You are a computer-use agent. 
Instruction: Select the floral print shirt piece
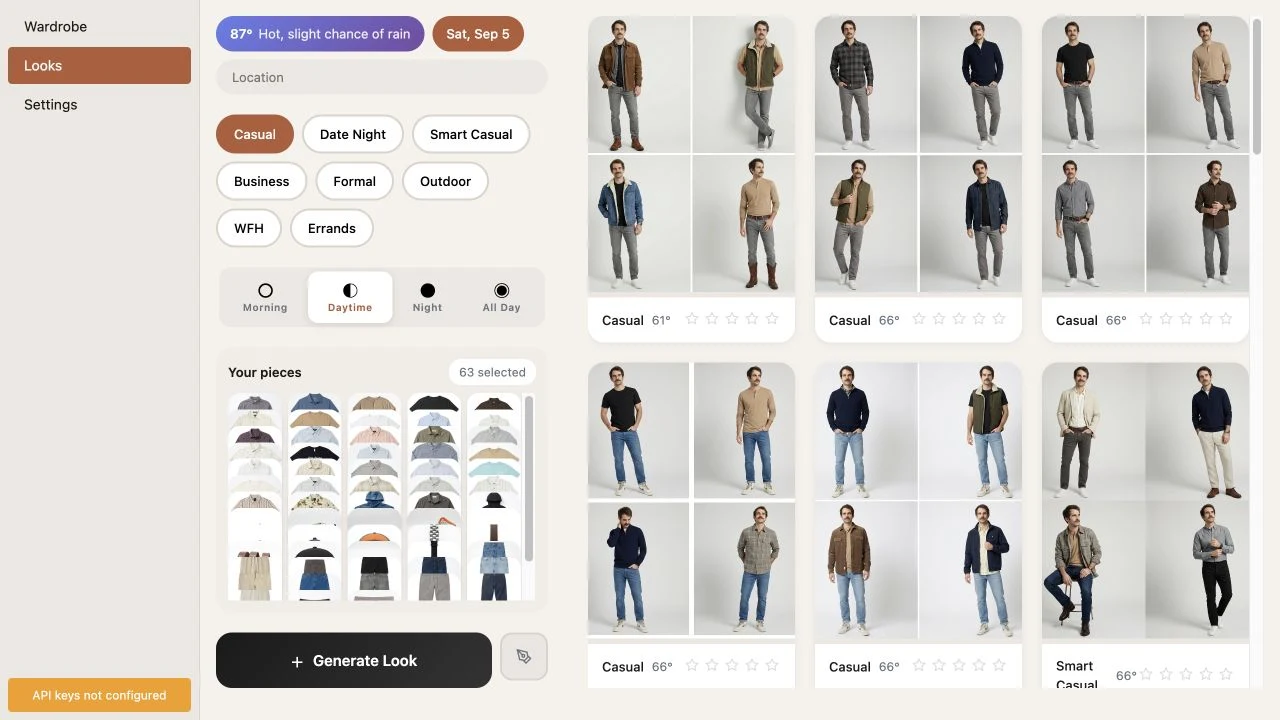click(314, 502)
